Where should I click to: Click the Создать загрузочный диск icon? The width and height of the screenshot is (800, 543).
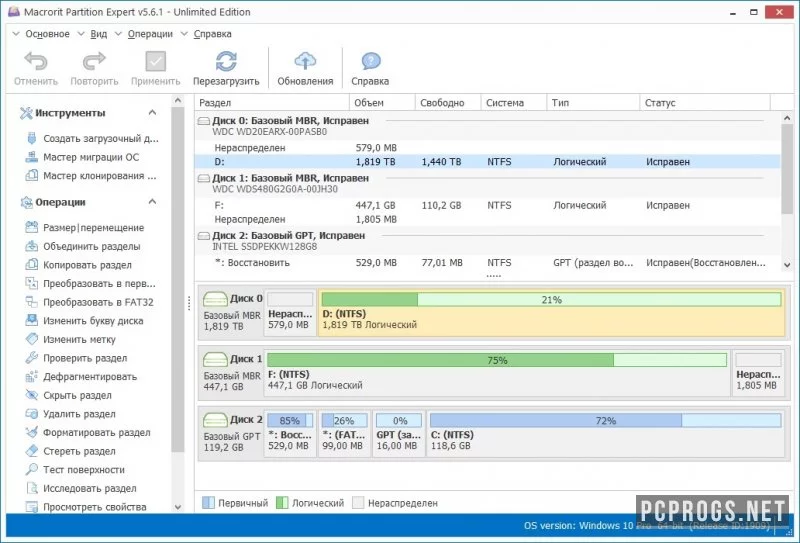pos(32,138)
